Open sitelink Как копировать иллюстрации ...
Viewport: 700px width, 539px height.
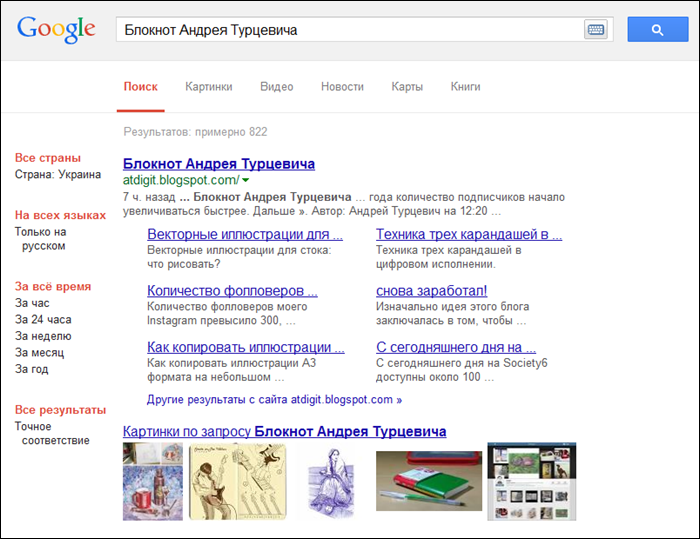(x=246, y=347)
